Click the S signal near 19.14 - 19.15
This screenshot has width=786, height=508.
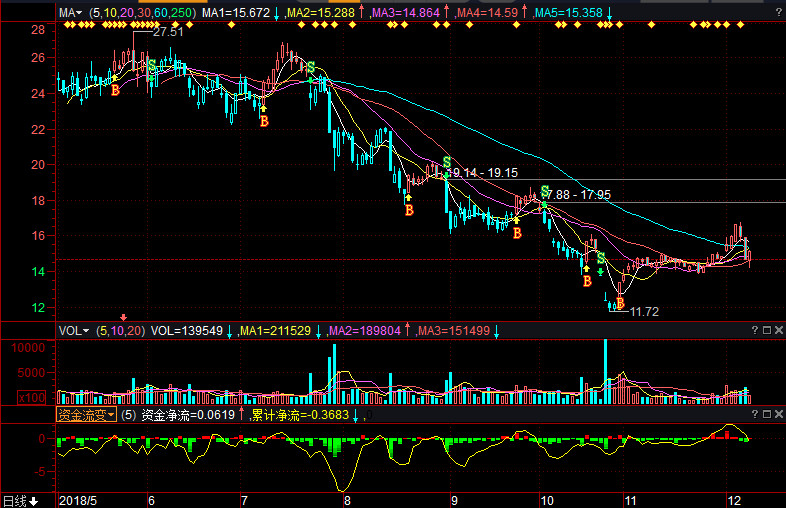[x=446, y=162]
